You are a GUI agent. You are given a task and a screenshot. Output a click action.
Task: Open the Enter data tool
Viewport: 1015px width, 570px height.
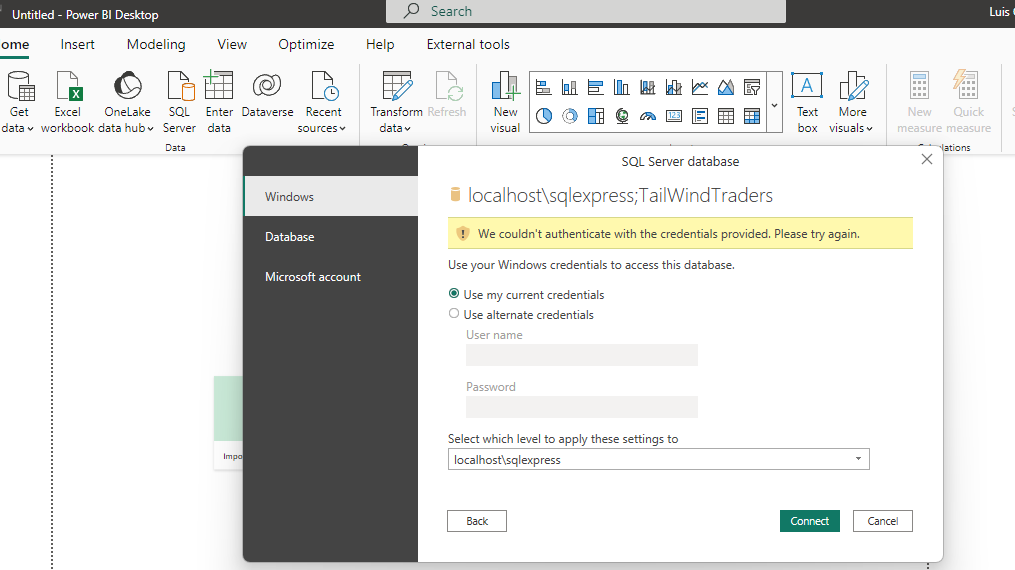coord(219,102)
